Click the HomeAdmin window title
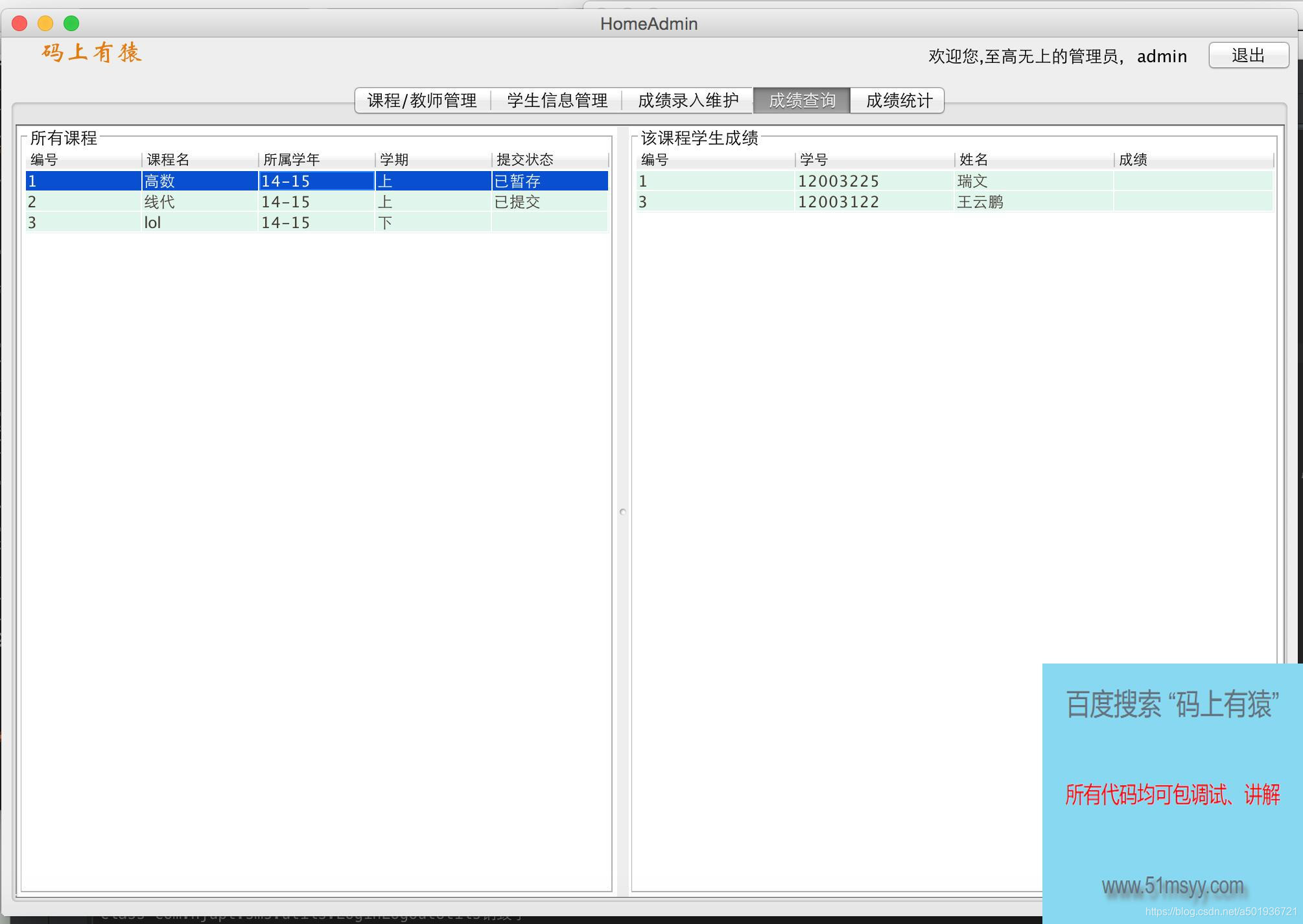This screenshot has width=1303, height=924. pyautogui.click(x=649, y=24)
